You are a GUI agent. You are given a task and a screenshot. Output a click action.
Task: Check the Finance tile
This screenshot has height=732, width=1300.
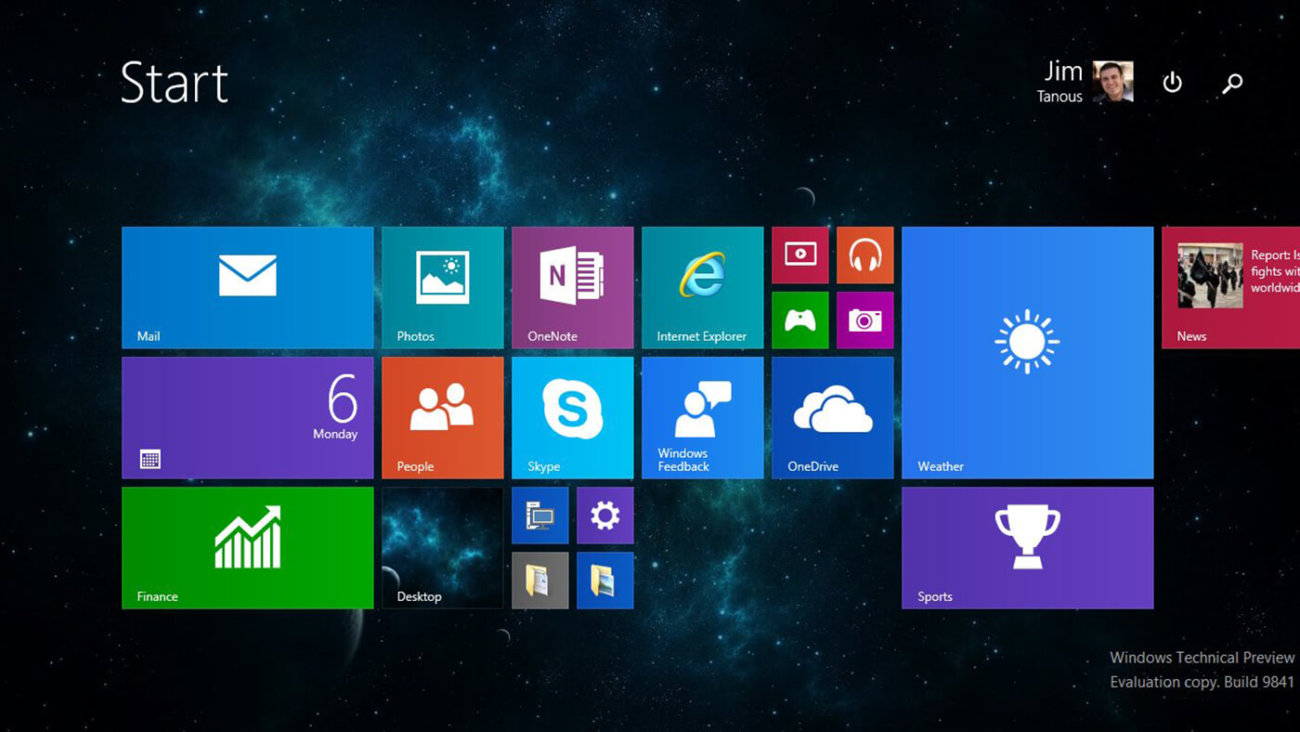pyautogui.click(x=246, y=547)
